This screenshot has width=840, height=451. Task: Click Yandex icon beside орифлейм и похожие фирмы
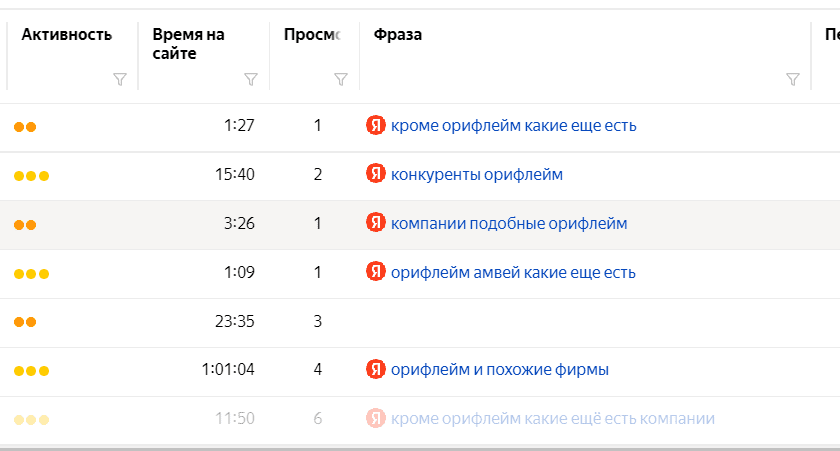tap(376, 370)
